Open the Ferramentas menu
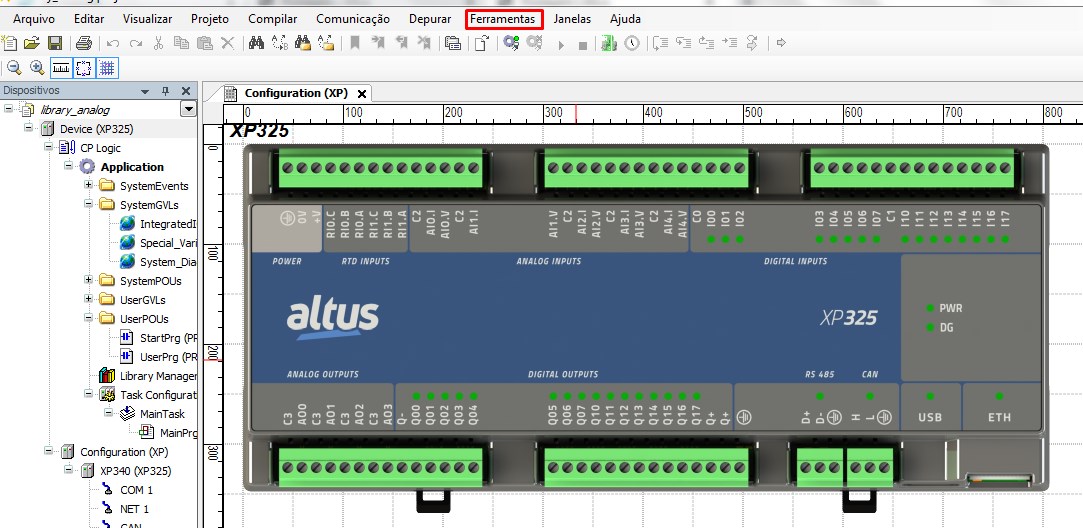Screen dimensions: 1083x528 pyautogui.click(x=504, y=19)
